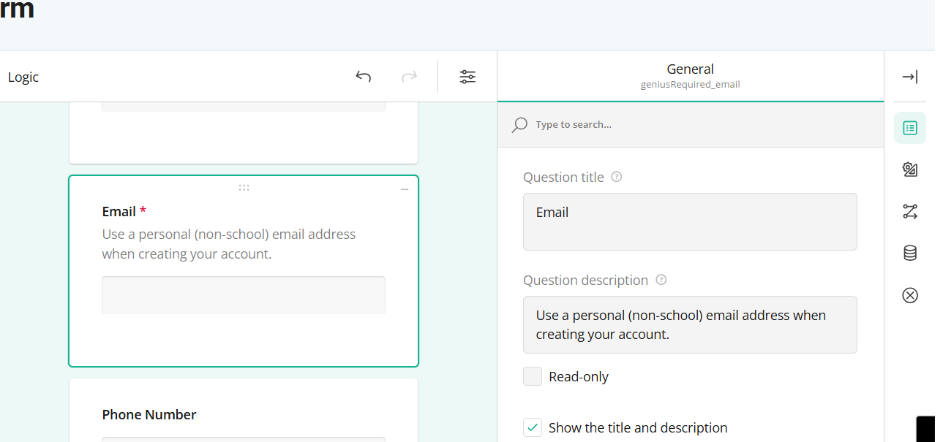Open the logic branching icon section
Screen dimensions: 936x442
click(x=910, y=211)
